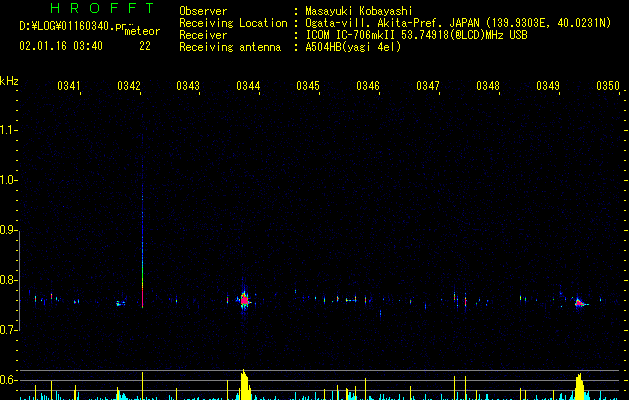This screenshot has height=400, width=629.
Task: Click the large yellow power peak near 0349
Action: pyautogui.click(x=579, y=387)
